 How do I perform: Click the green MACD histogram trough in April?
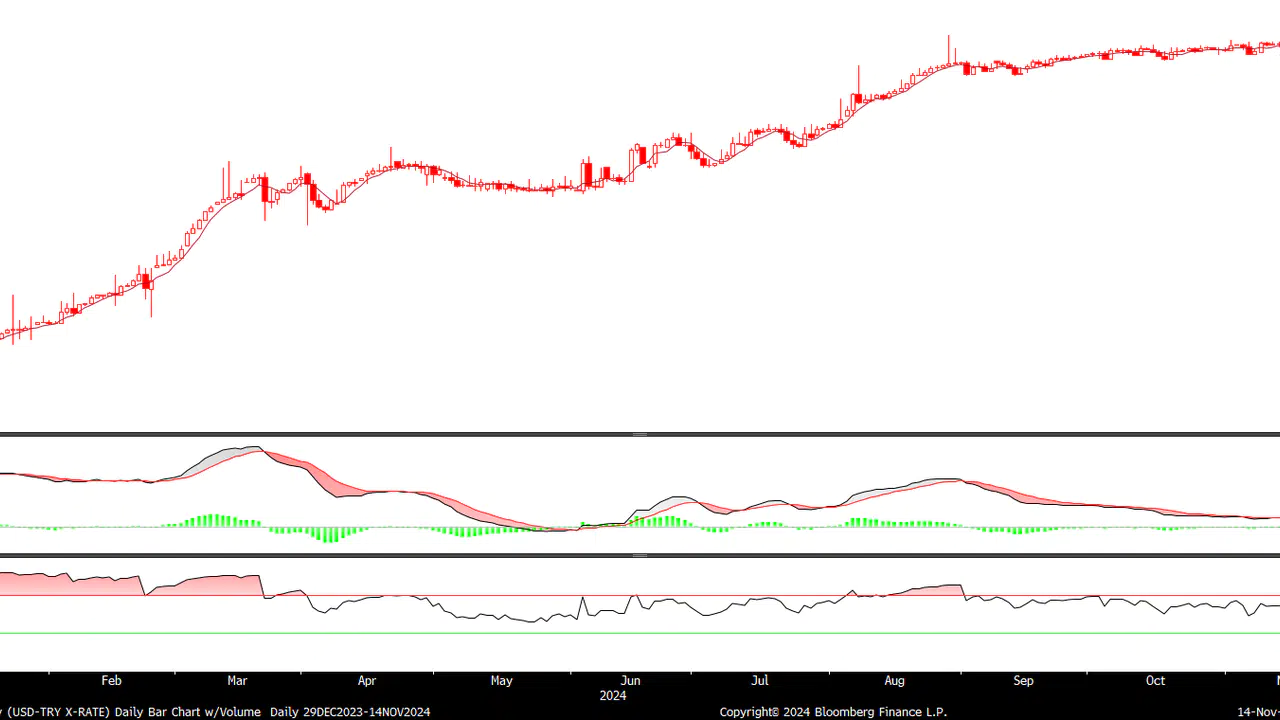[329, 534]
